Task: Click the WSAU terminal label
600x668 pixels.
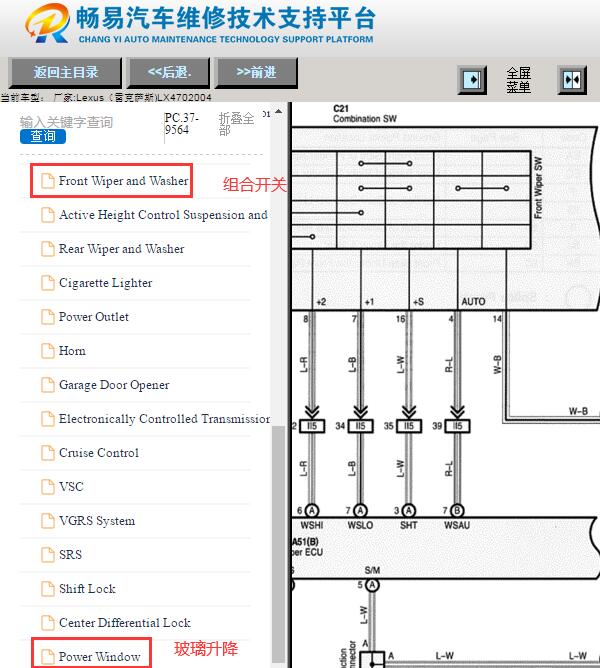Action: point(457,525)
